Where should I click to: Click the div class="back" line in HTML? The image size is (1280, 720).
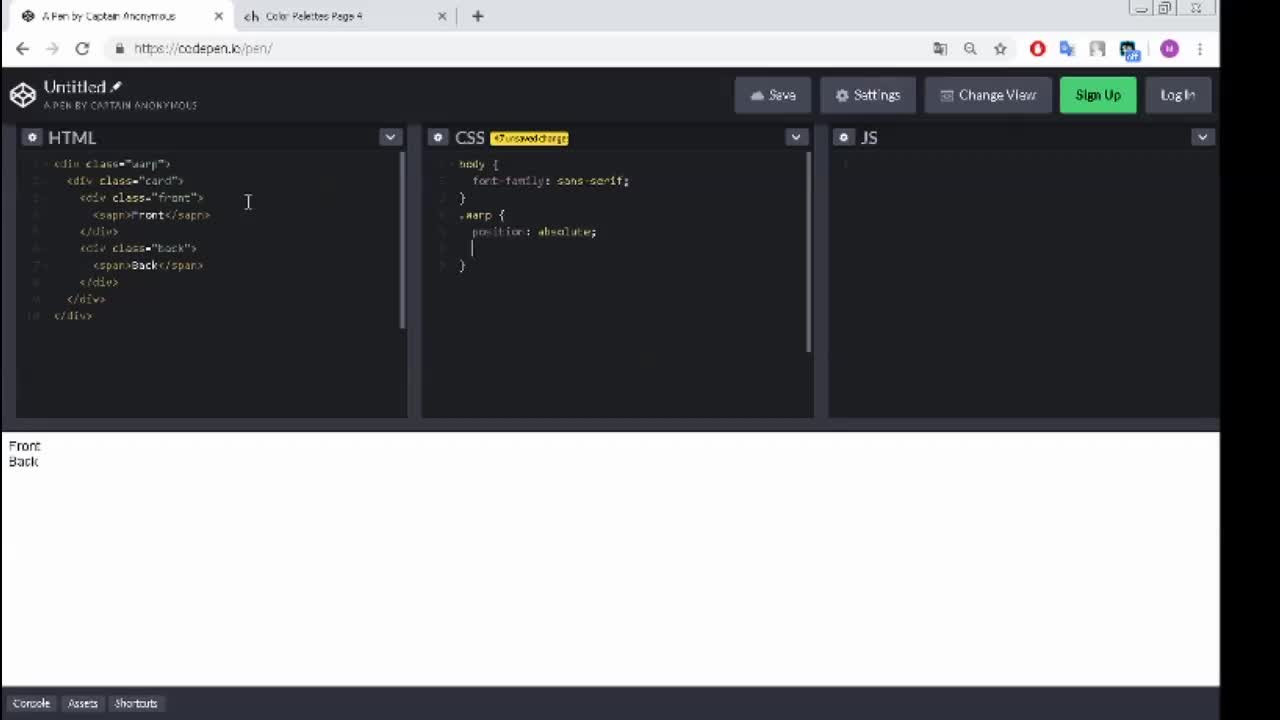point(139,248)
